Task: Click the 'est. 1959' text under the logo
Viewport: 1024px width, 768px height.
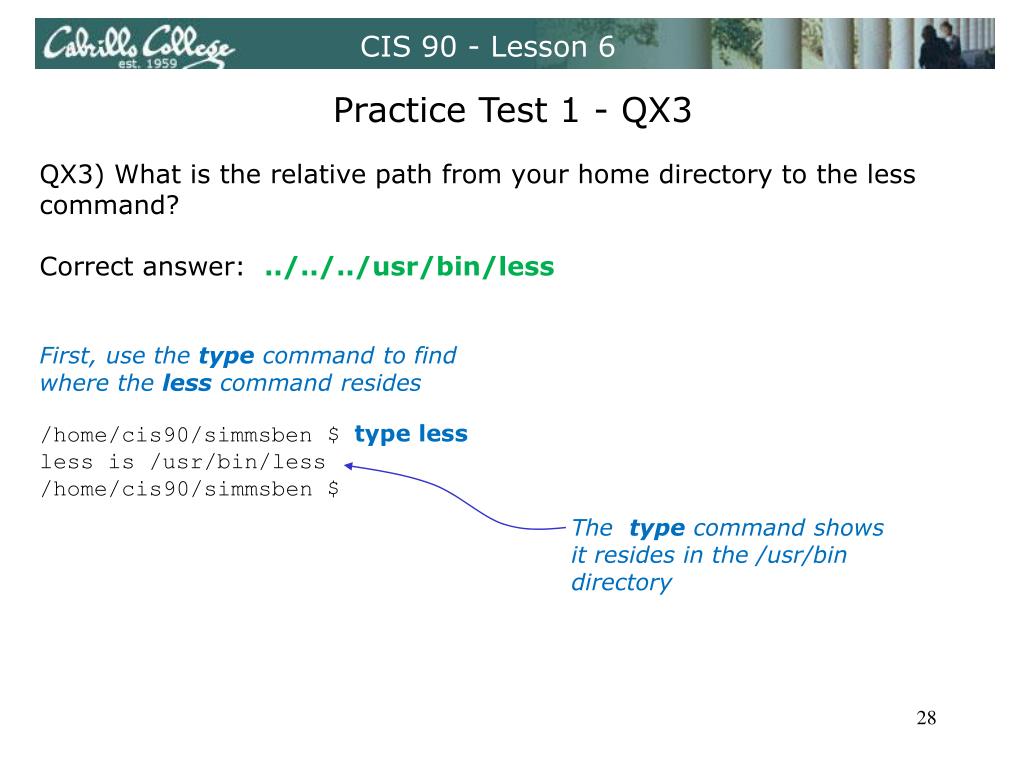Action: click(148, 63)
